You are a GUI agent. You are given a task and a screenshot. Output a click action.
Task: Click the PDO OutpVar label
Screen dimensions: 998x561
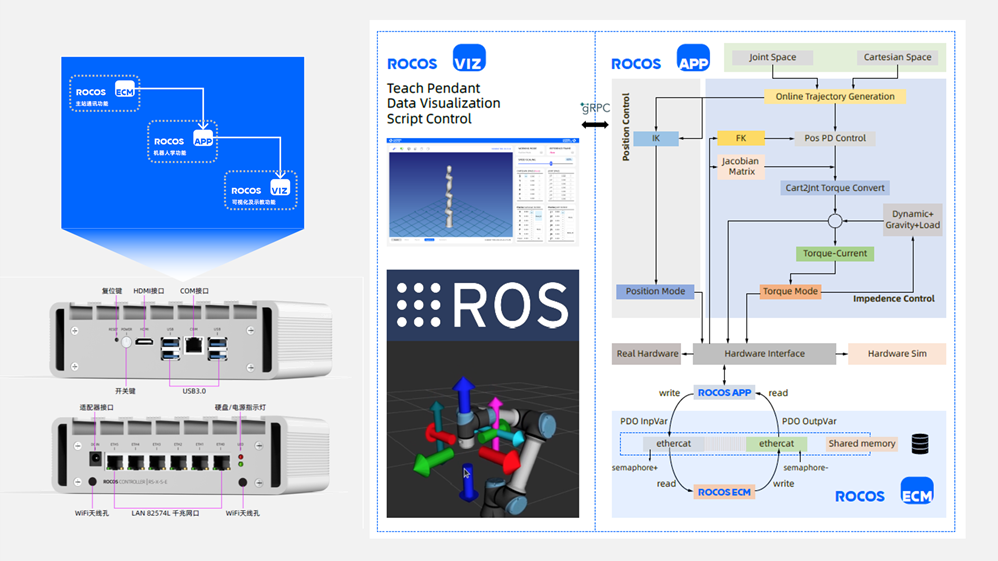coord(809,422)
